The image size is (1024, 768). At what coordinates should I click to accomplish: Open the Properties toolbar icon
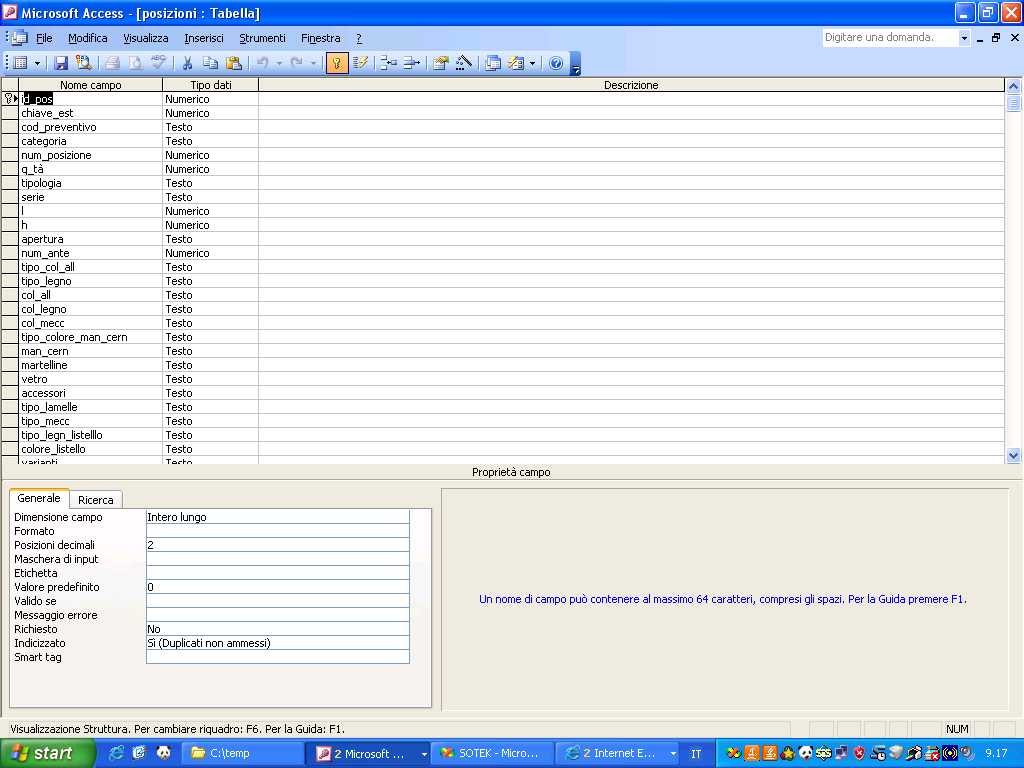point(441,63)
